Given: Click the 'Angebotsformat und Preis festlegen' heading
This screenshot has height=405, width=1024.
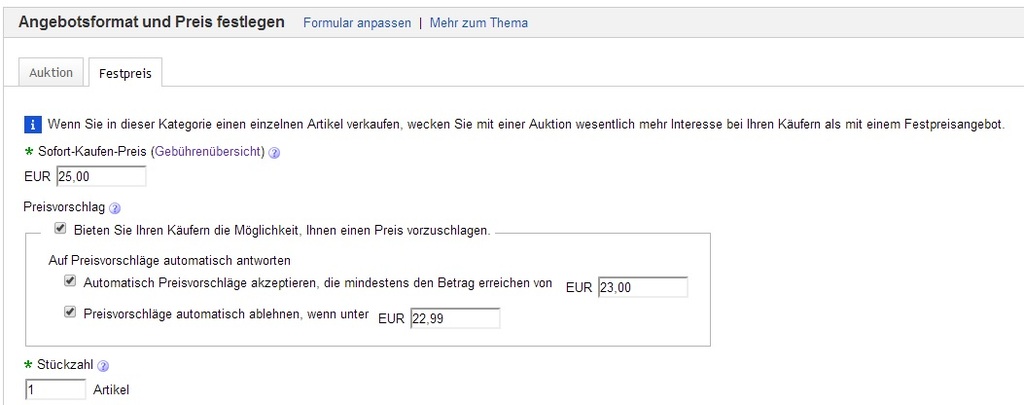Looking at the screenshot, I should [152, 22].
